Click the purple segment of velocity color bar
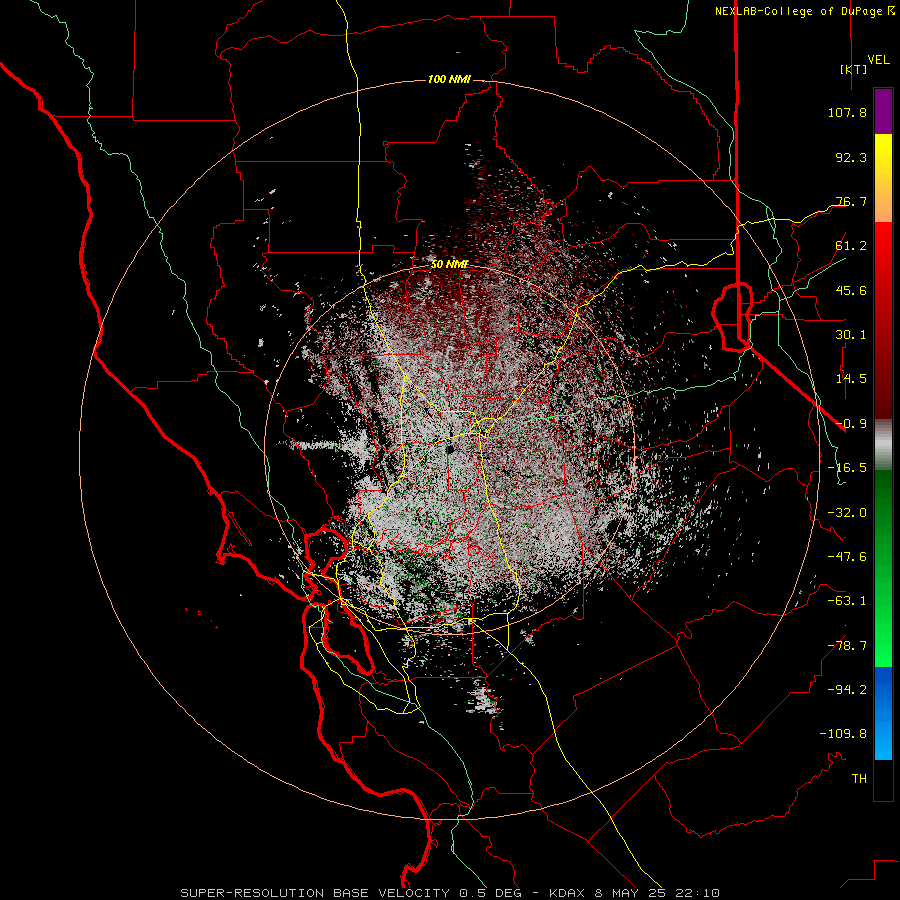The height and width of the screenshot is (900, 900). point(883,111)
